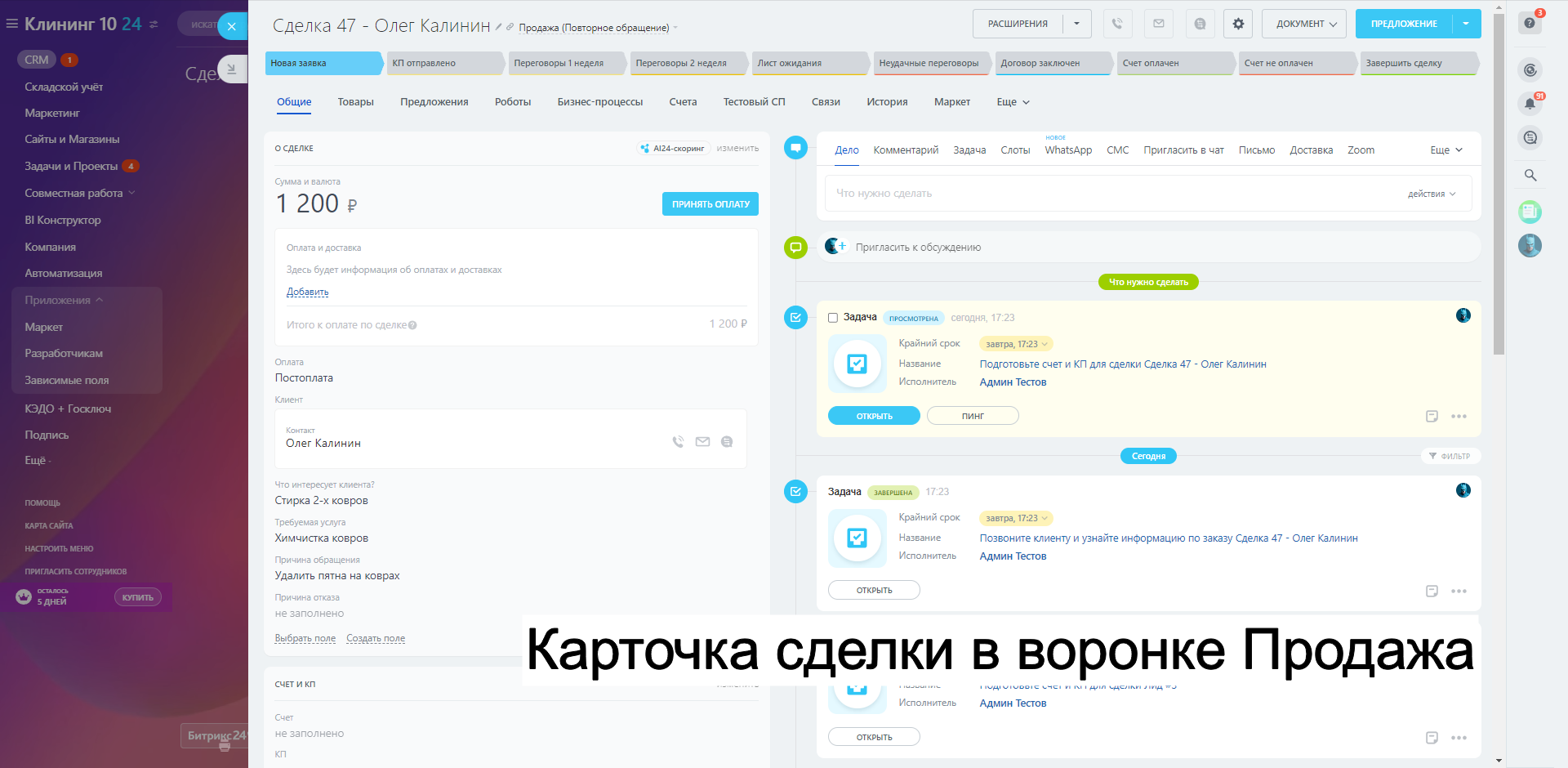
Task: Open the Продажа (Повторное обращение) pipeline selector
Action: [x=598, y=28]
